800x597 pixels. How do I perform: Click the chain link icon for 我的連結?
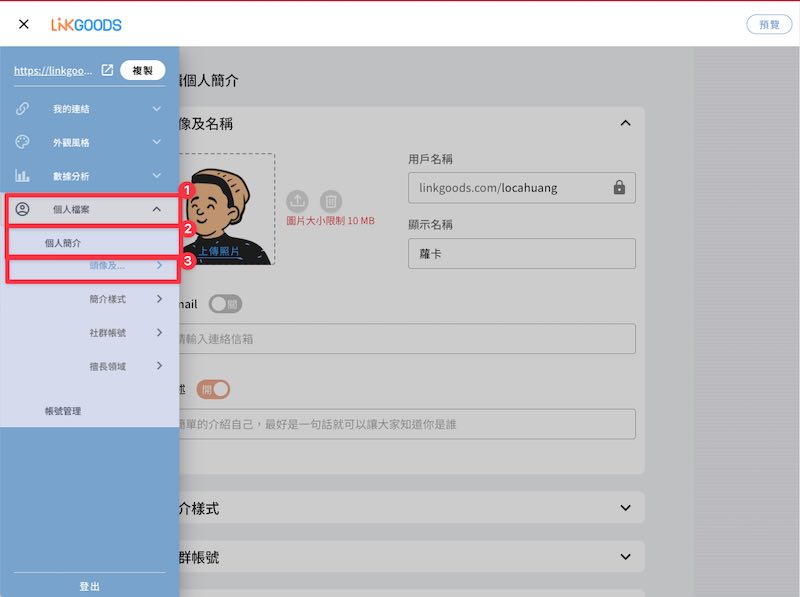coord(22,108)
